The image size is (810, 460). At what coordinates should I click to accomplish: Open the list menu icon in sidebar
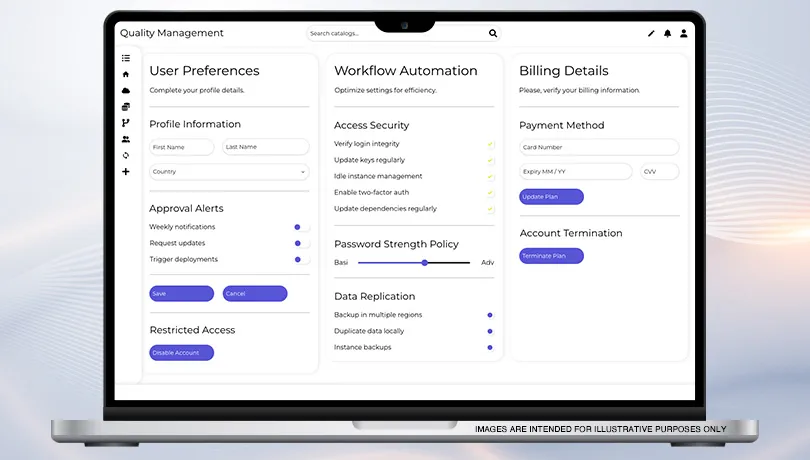click(x=126, y=58)
